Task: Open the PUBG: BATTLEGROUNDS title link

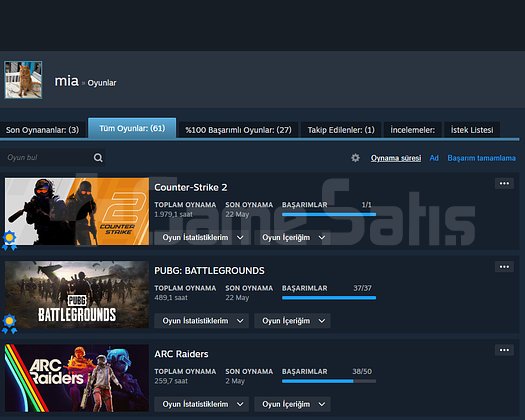Action: pyautogui.click(x=209, y=271)
